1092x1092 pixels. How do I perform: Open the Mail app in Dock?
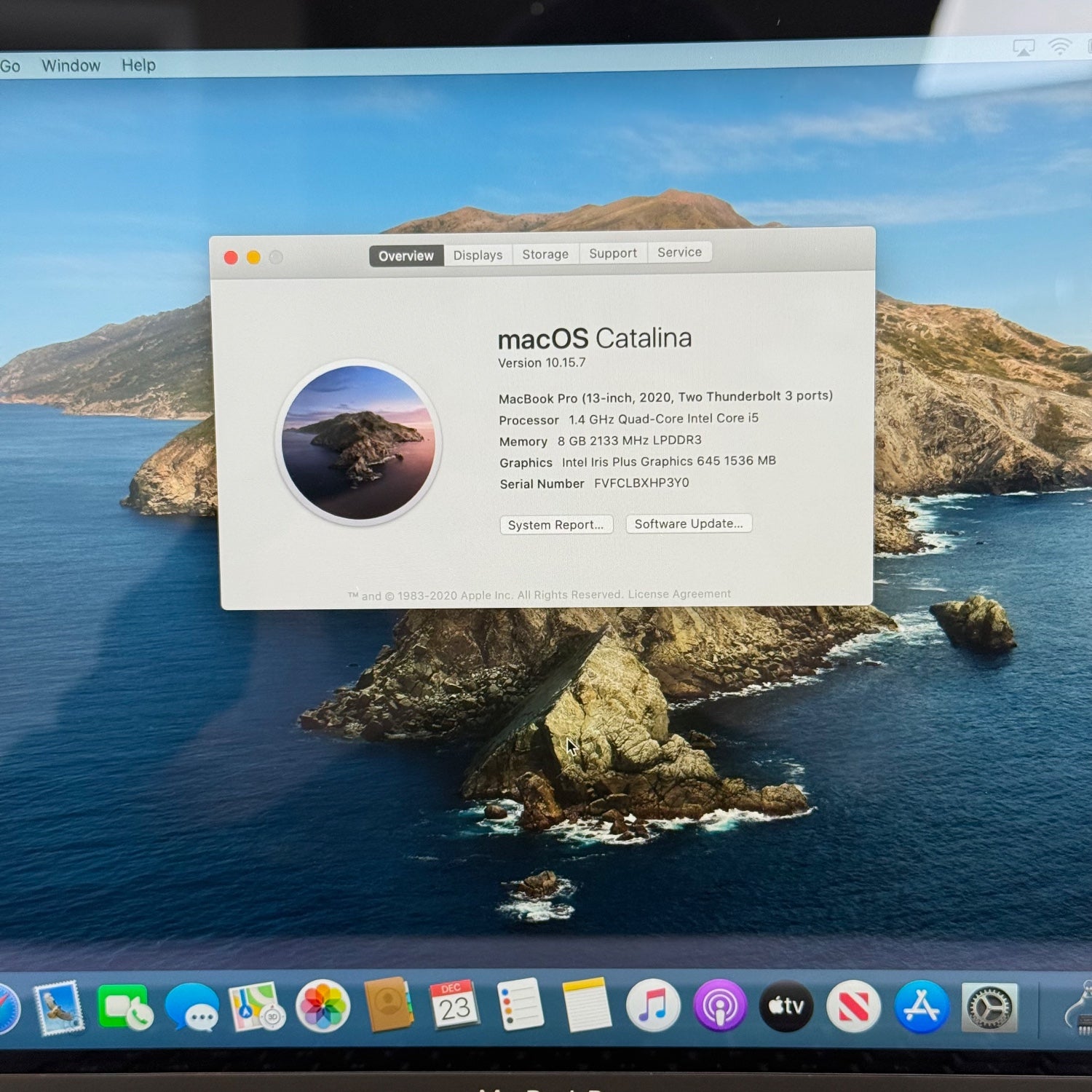point(59,1008)
